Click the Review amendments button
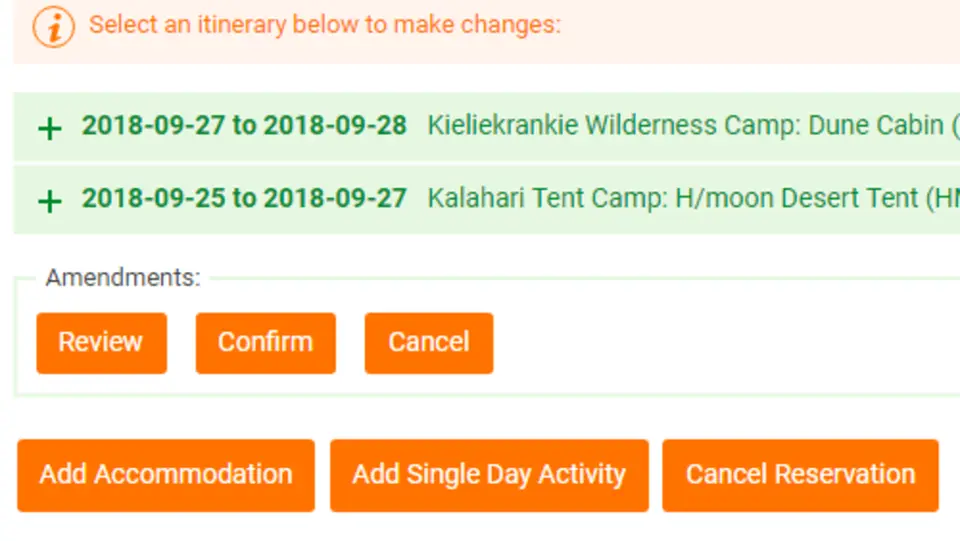The width and height of the screenshot is (960, 541). pyautogui.click(x=102, y=343)
